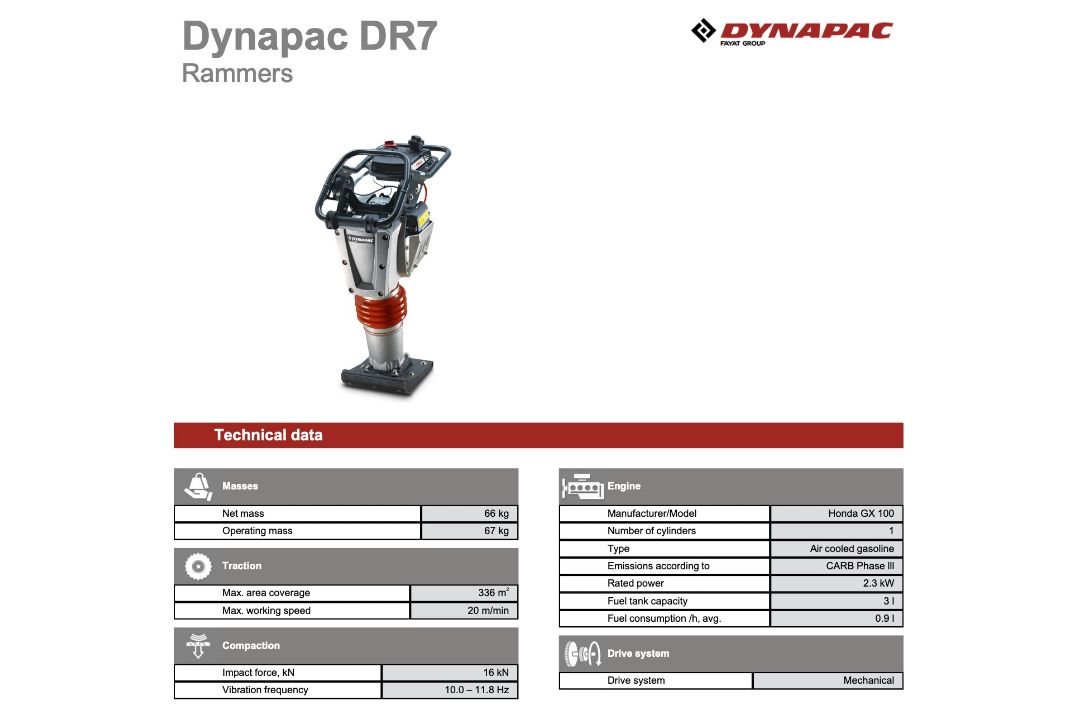Click the Traction section header text
Screen dimensions: 1080x720
(242, 566)
